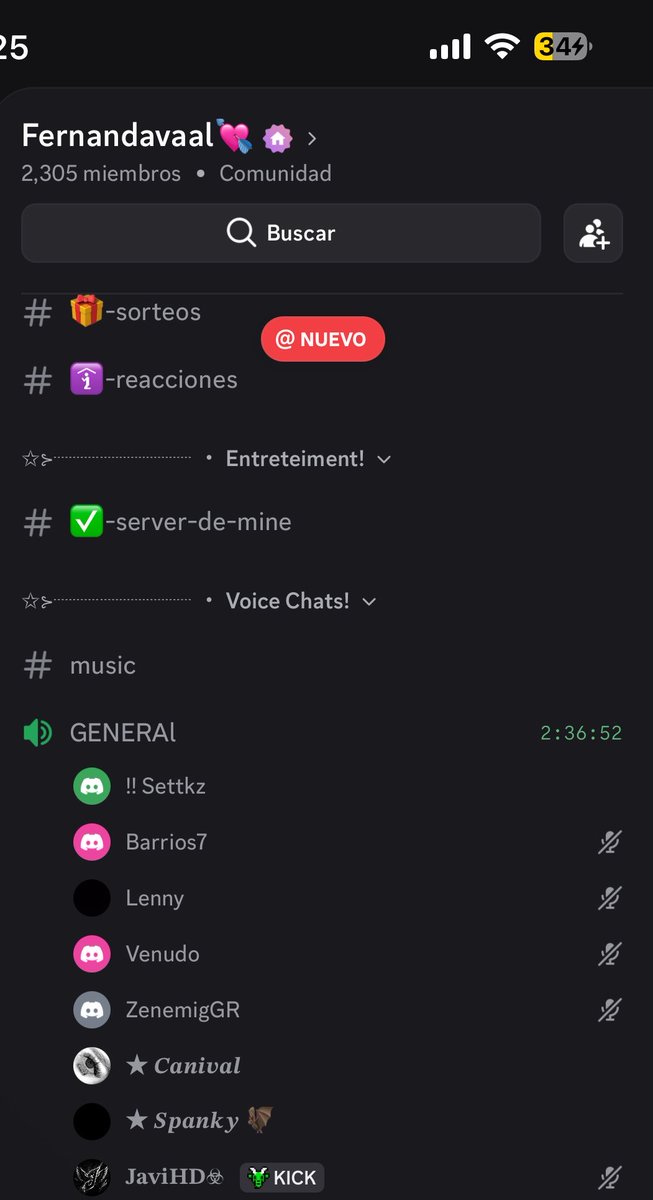
Task: Tap the red NUEVO mentions button
Action: (x=323, y=340)
